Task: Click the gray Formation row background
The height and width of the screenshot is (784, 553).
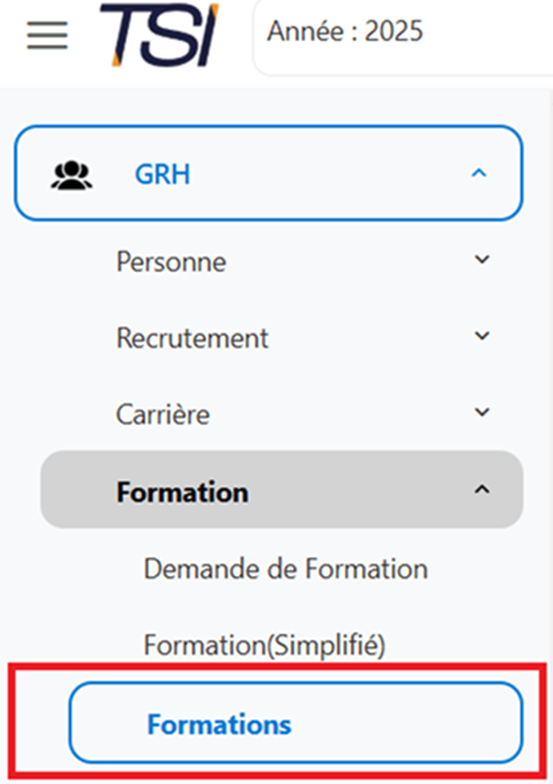Action: 282,490
